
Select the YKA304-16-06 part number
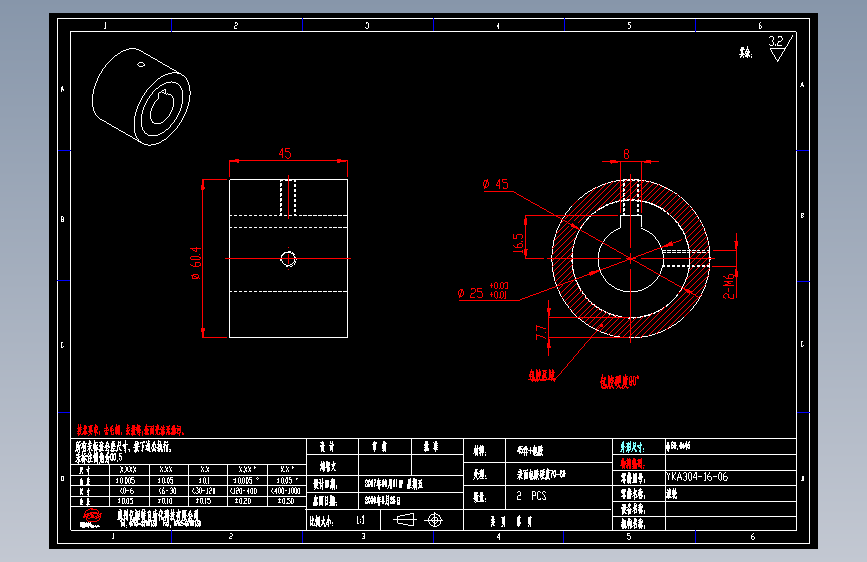(x=697, y=477)
